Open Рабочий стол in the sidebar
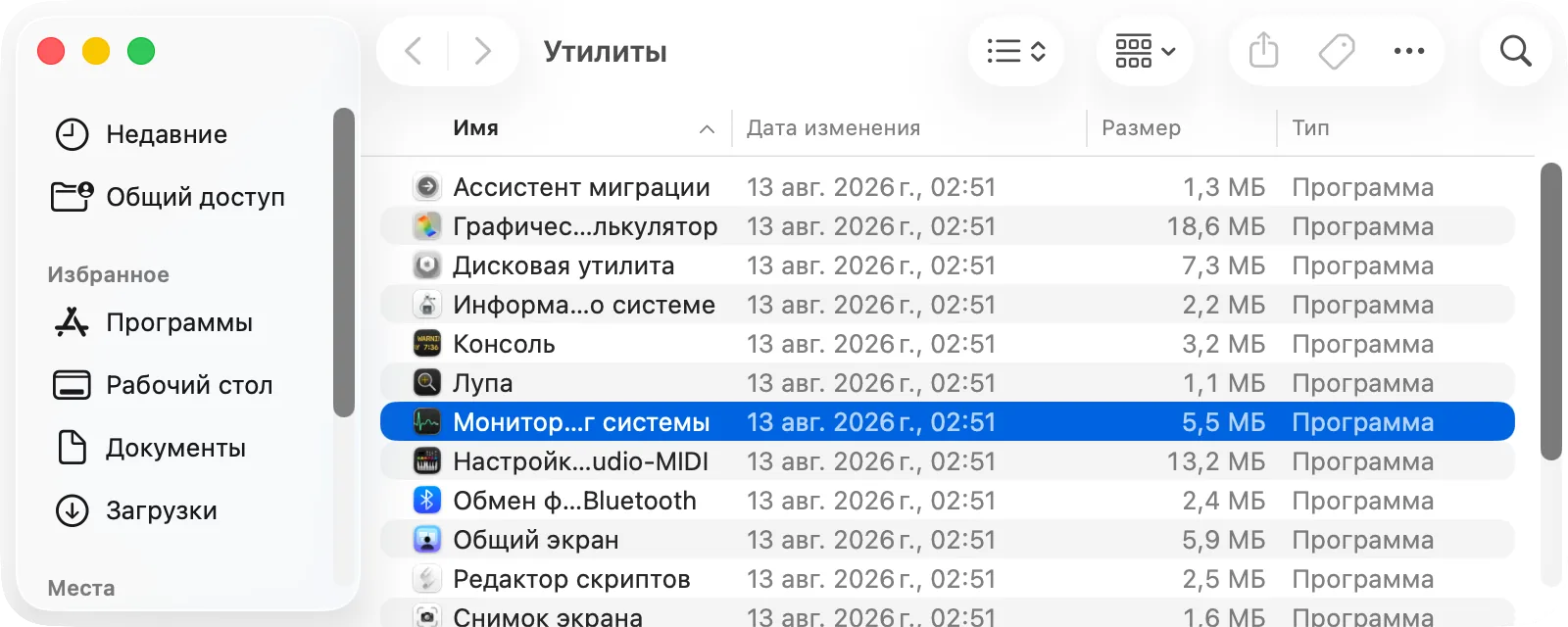Screen dimensions: 1568x627 point(189,385)
